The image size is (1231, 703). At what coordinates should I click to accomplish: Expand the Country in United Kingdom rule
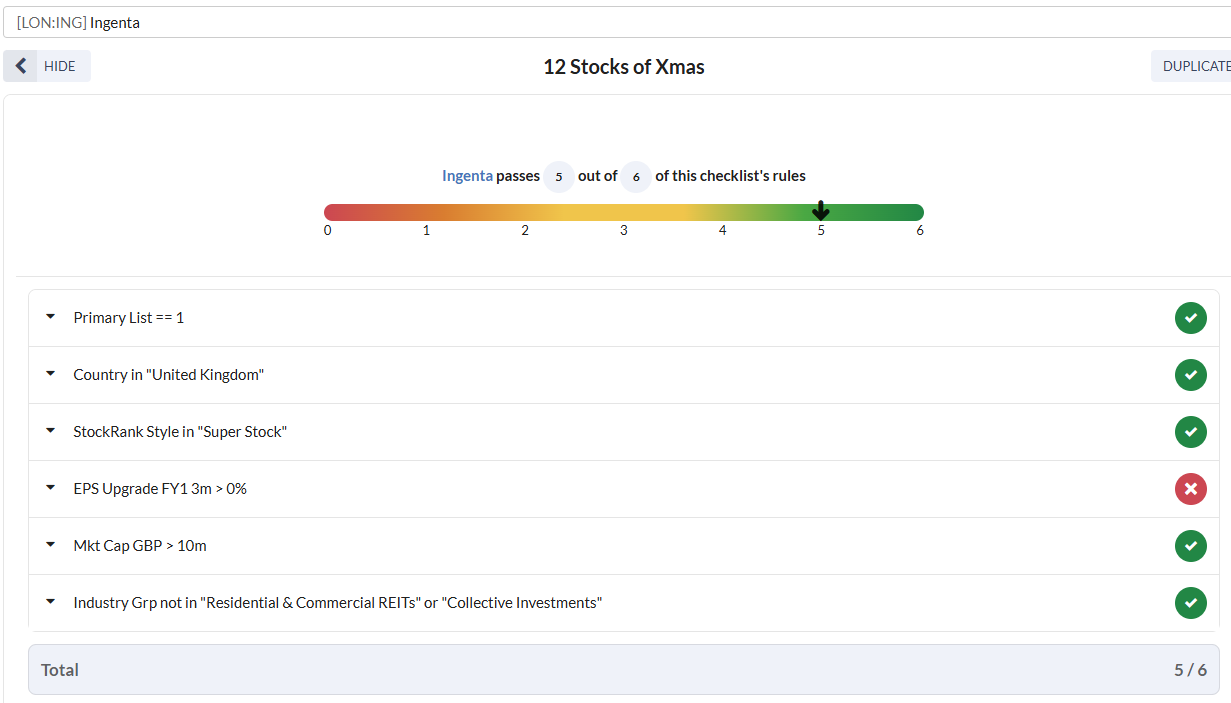(x=51, y=374)
